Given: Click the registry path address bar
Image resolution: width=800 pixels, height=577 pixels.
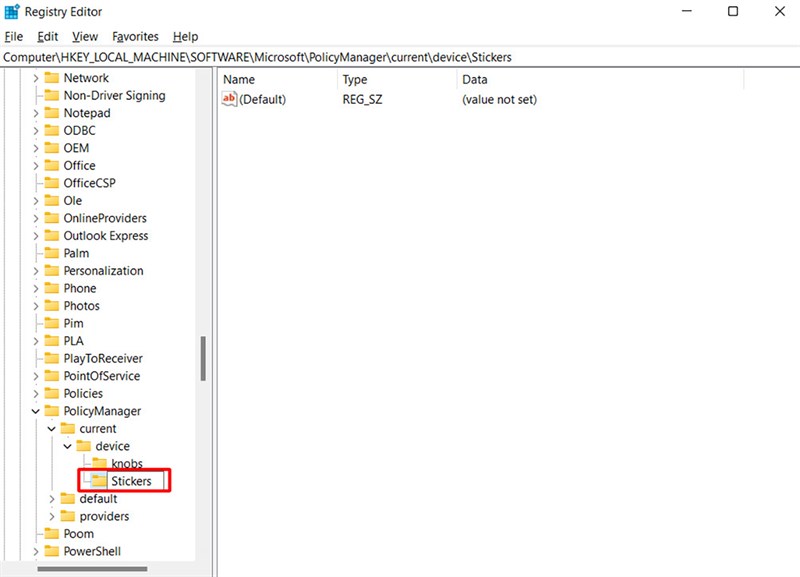Looking at the screenshot, I should (400, 57).
